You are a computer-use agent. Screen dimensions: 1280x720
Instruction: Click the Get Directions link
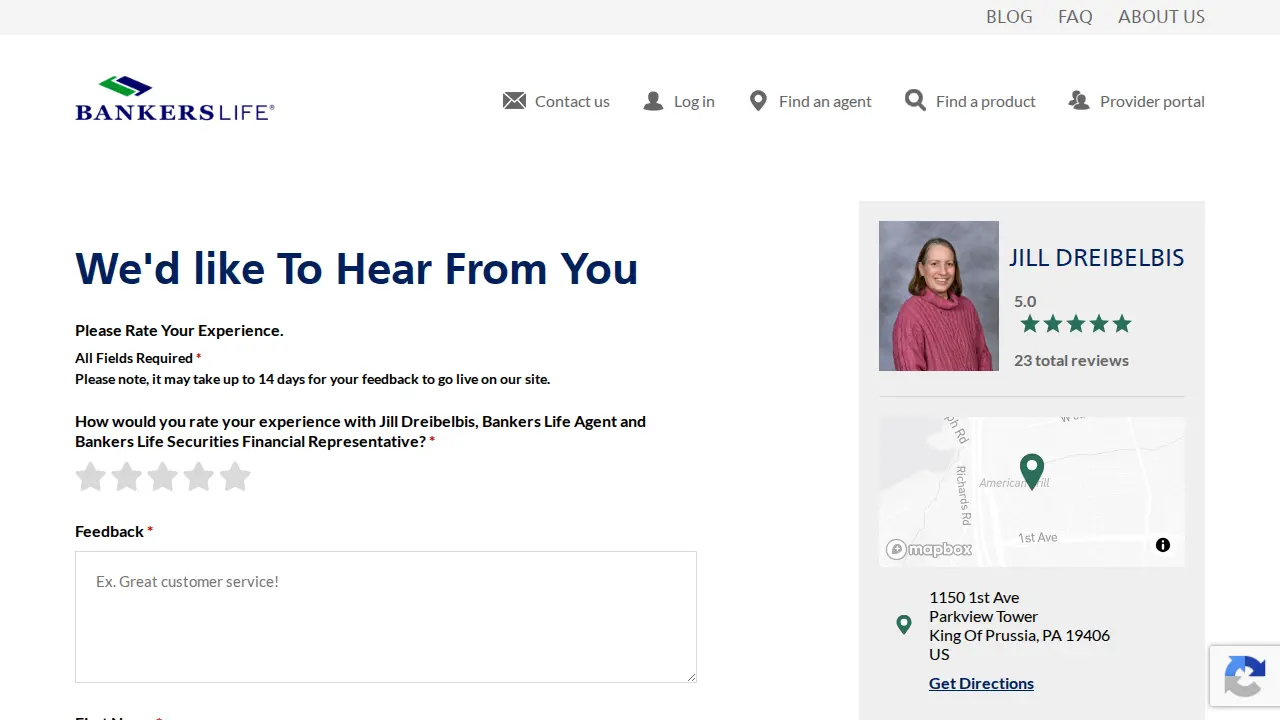pyautogui.click(x=981, y=683)
